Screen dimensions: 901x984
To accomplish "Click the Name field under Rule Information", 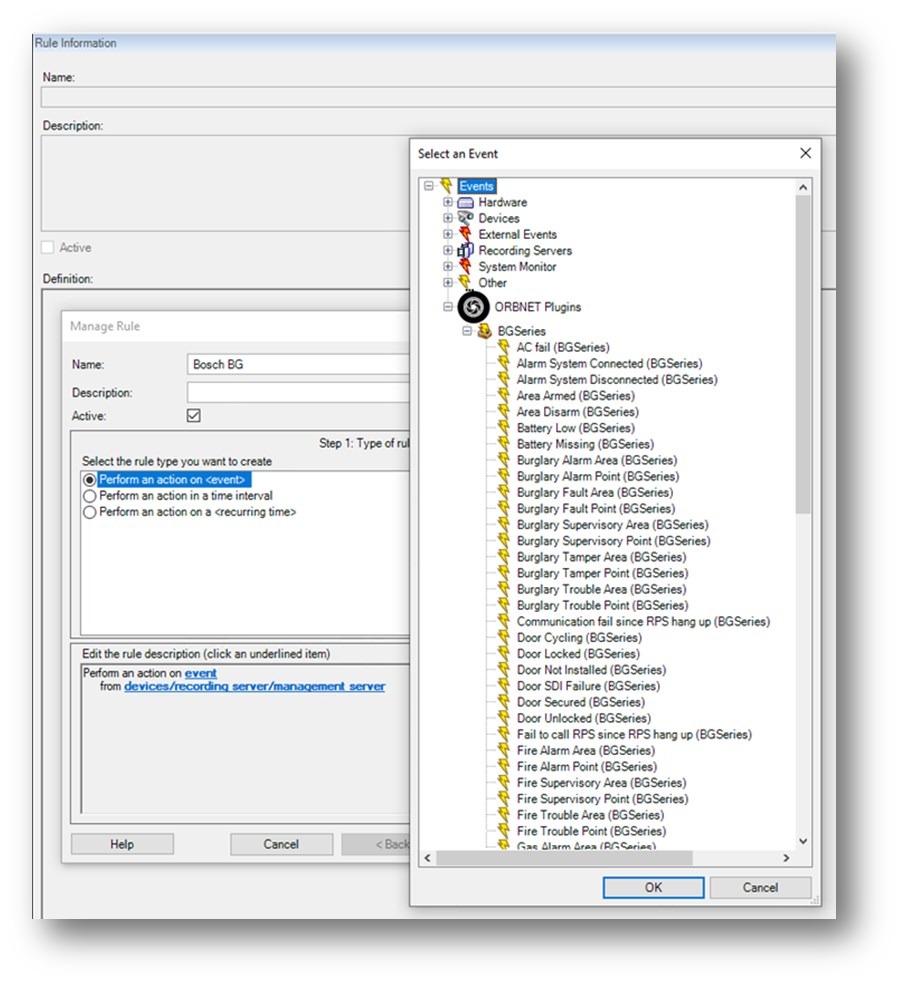I will pos(438,97).
